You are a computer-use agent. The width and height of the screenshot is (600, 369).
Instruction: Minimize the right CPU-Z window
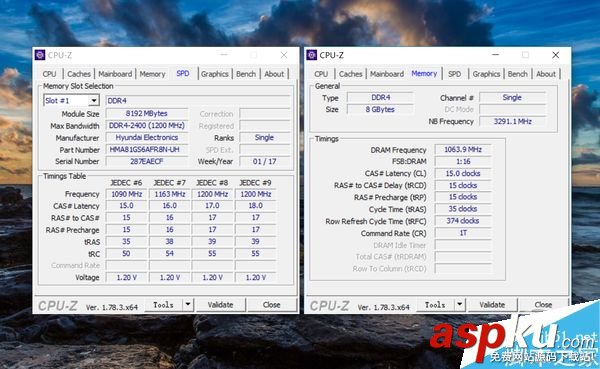pos(496,55)
